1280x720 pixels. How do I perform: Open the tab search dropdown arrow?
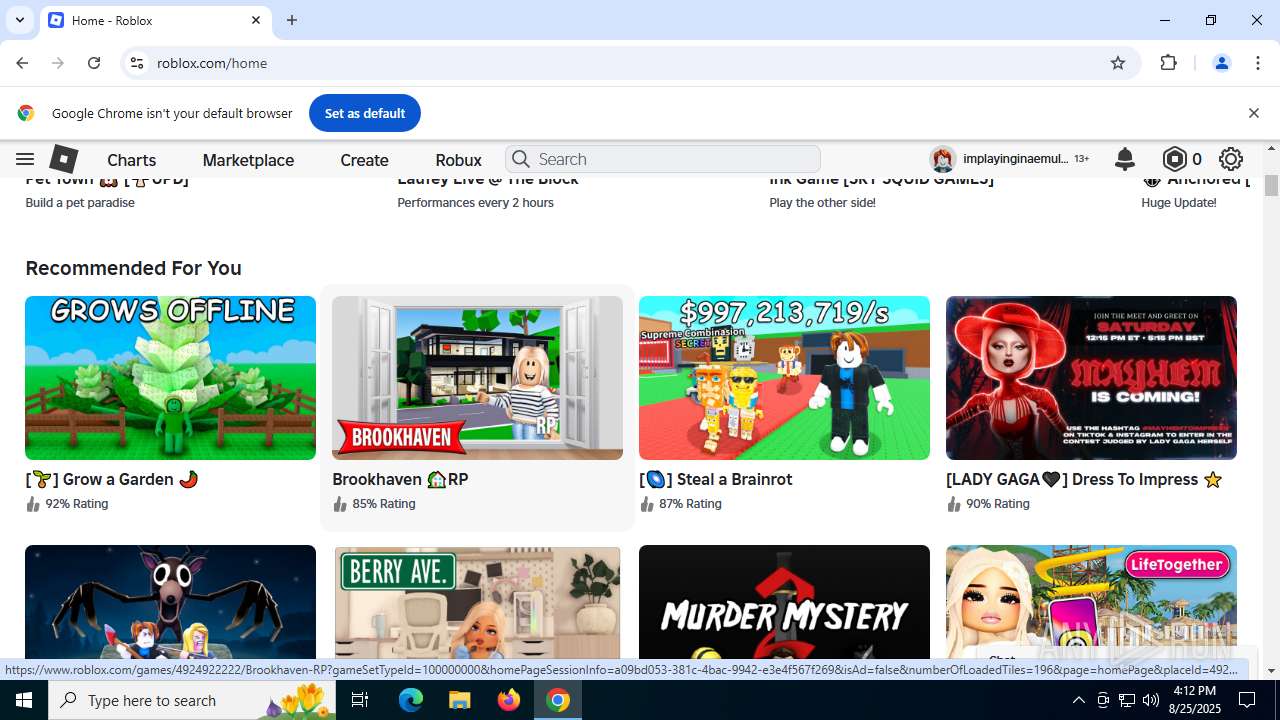pyautogui.click(x=20, y=20)
